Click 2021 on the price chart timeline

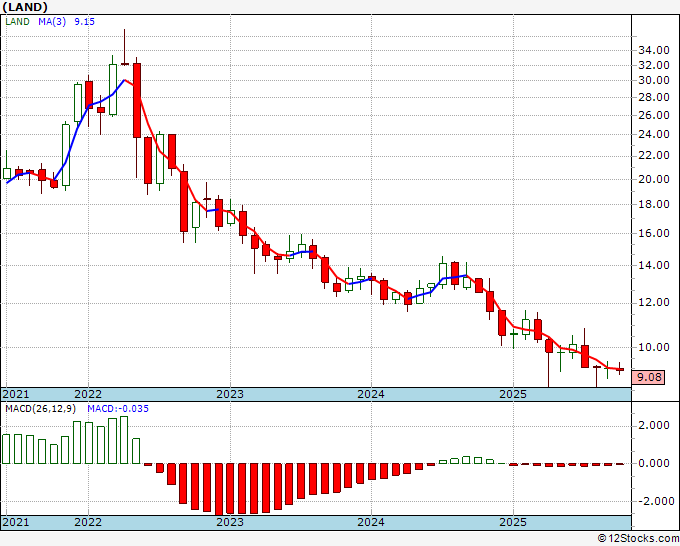point(15,394)
